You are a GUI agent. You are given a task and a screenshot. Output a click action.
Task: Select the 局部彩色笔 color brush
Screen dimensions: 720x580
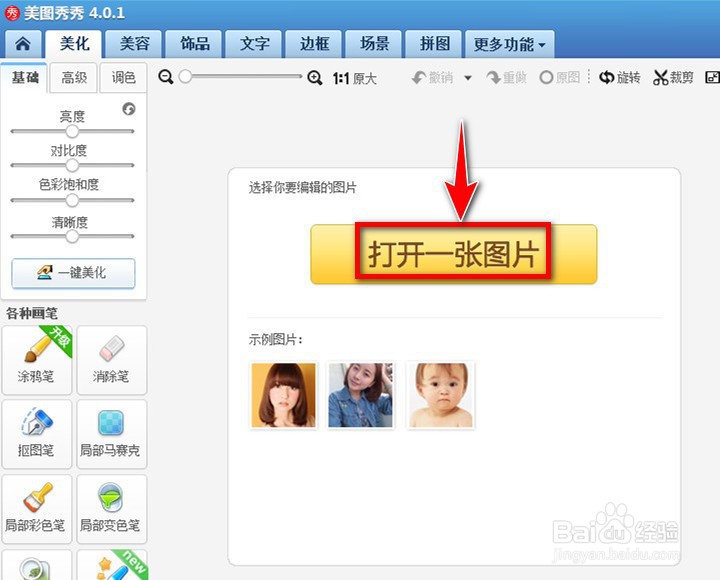tap(37, 509)
